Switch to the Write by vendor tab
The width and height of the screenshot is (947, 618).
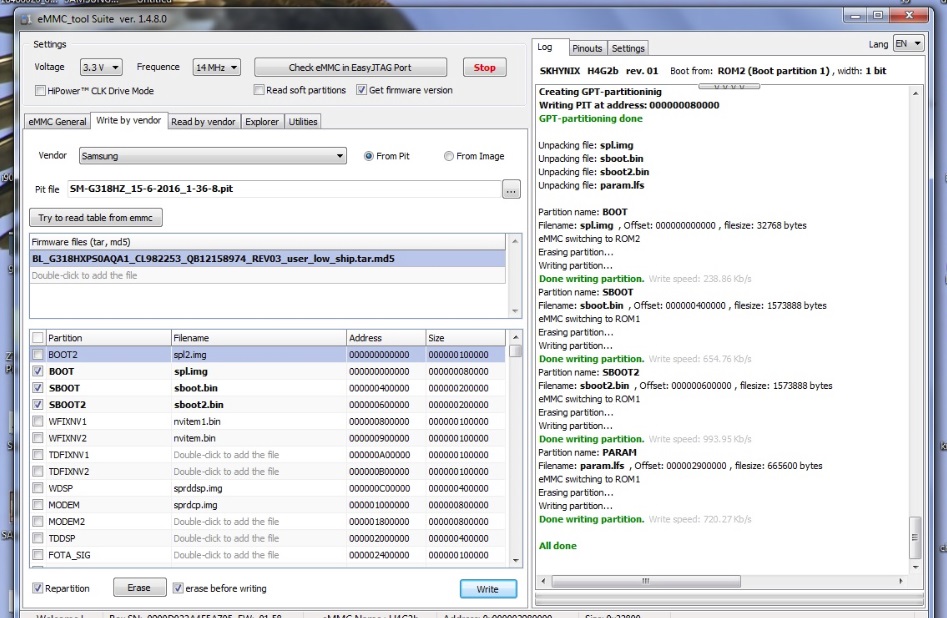129,120
